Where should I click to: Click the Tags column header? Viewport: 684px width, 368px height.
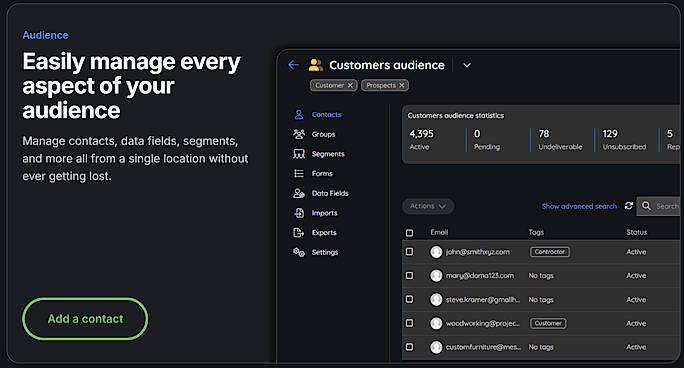[x=536, y=232]
